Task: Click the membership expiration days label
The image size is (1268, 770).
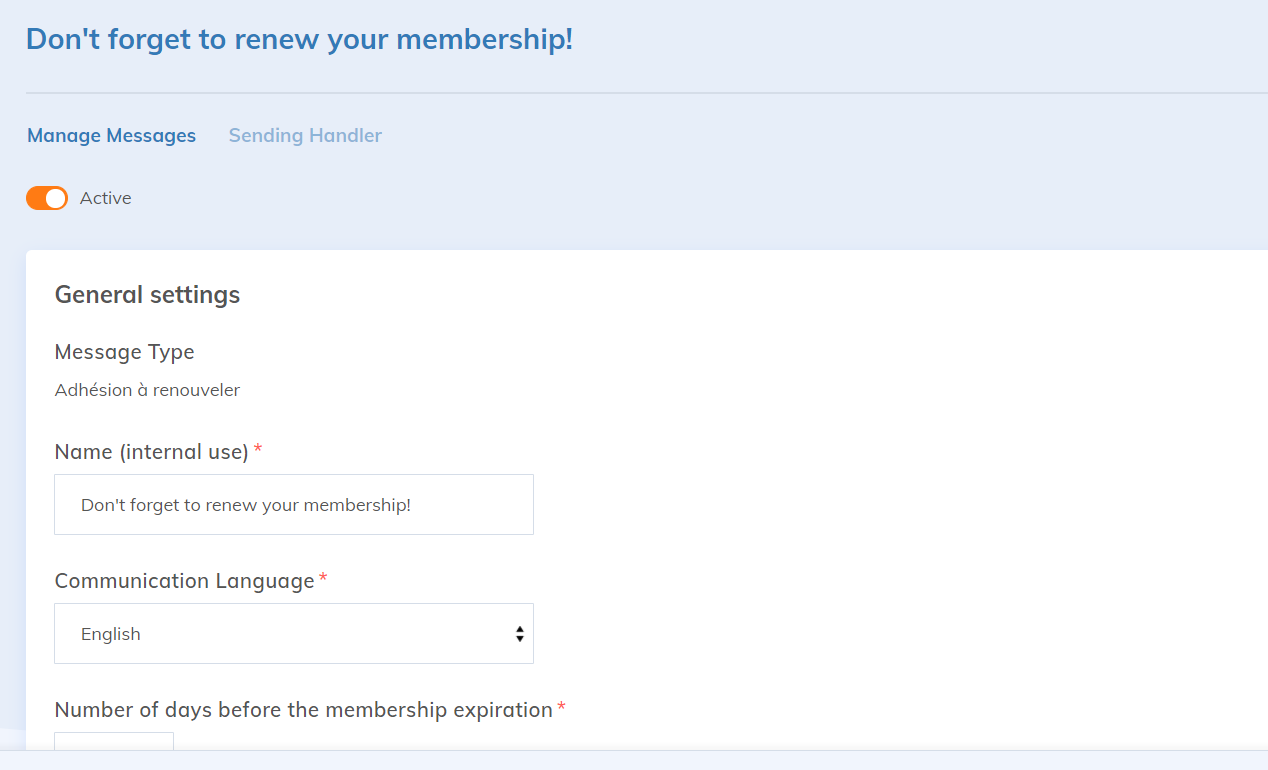Action: coord(303,710)
